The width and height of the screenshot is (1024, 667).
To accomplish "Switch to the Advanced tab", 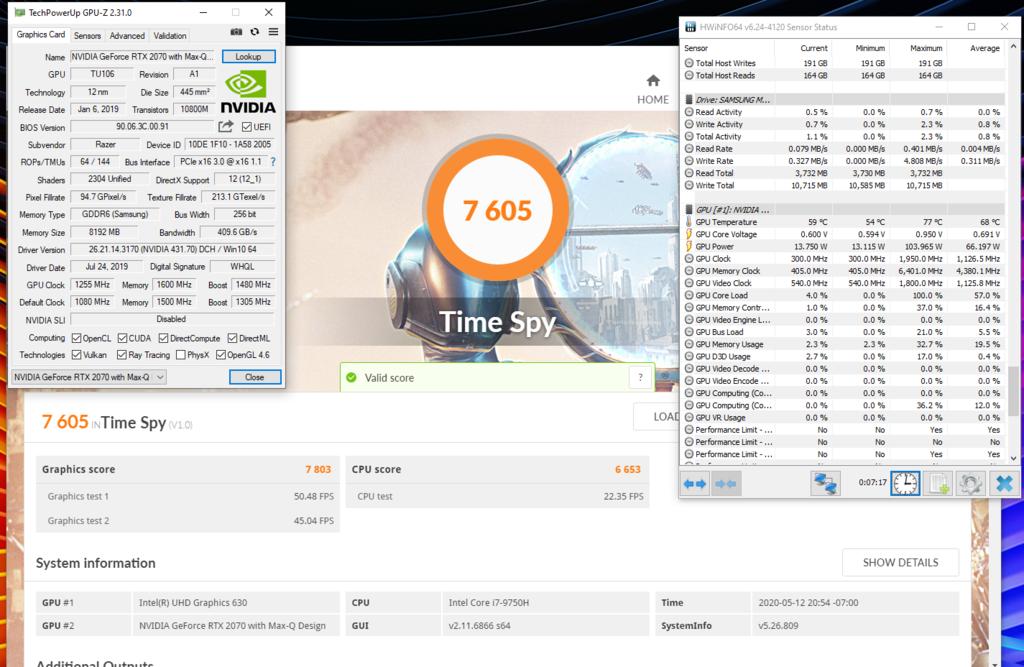I will click(x=127, y=36).
